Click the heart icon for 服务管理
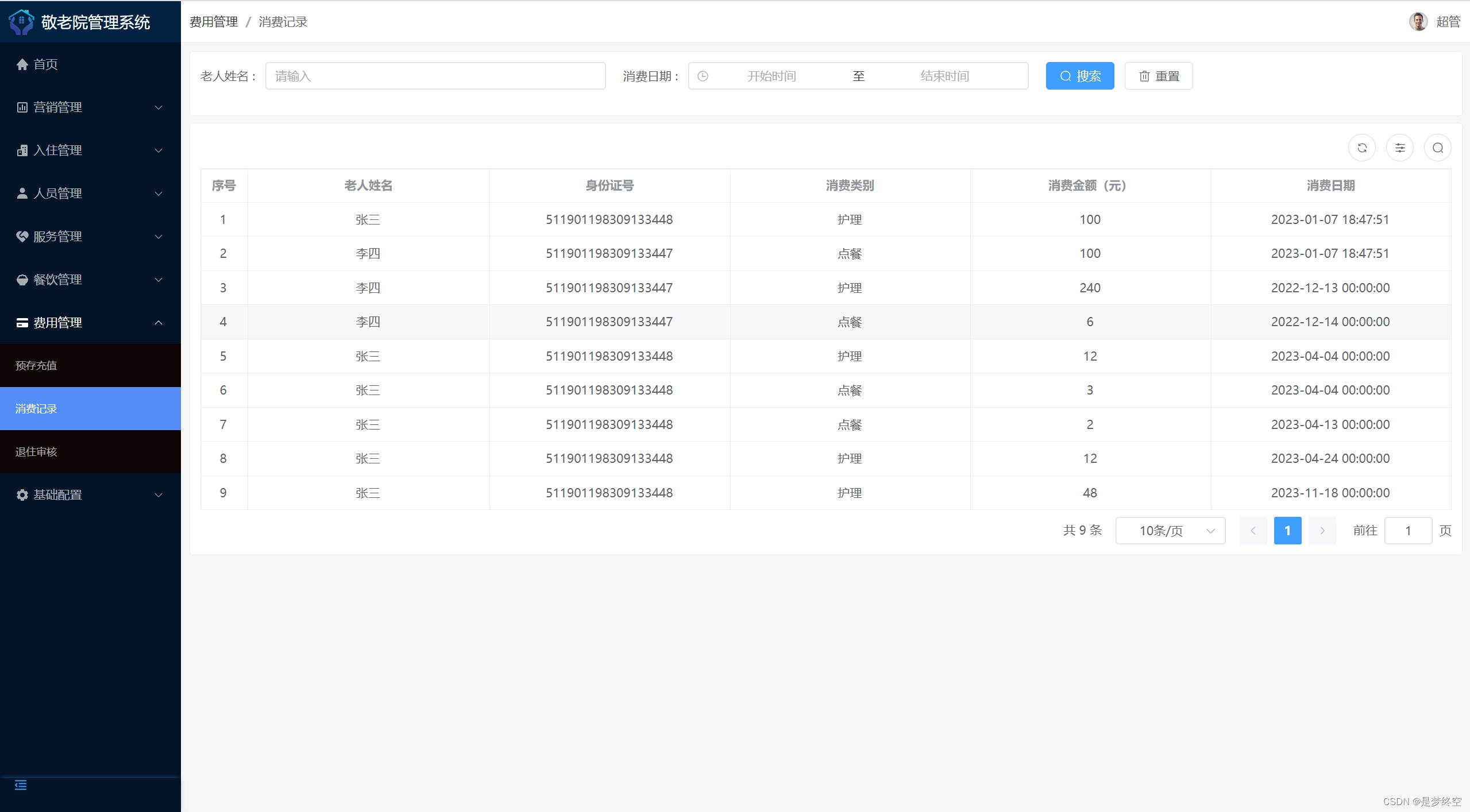Viewport: 1470px width, 812px height. [x=22, y=237]
